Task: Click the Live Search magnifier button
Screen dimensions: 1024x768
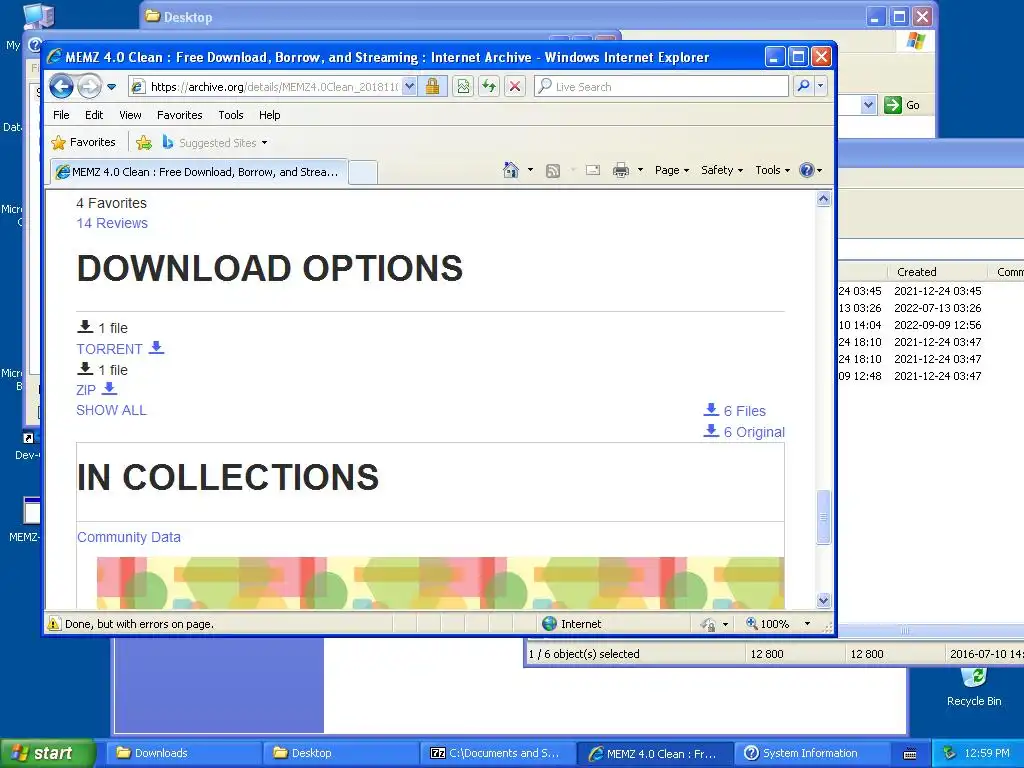Action: (x=804, y=86)
